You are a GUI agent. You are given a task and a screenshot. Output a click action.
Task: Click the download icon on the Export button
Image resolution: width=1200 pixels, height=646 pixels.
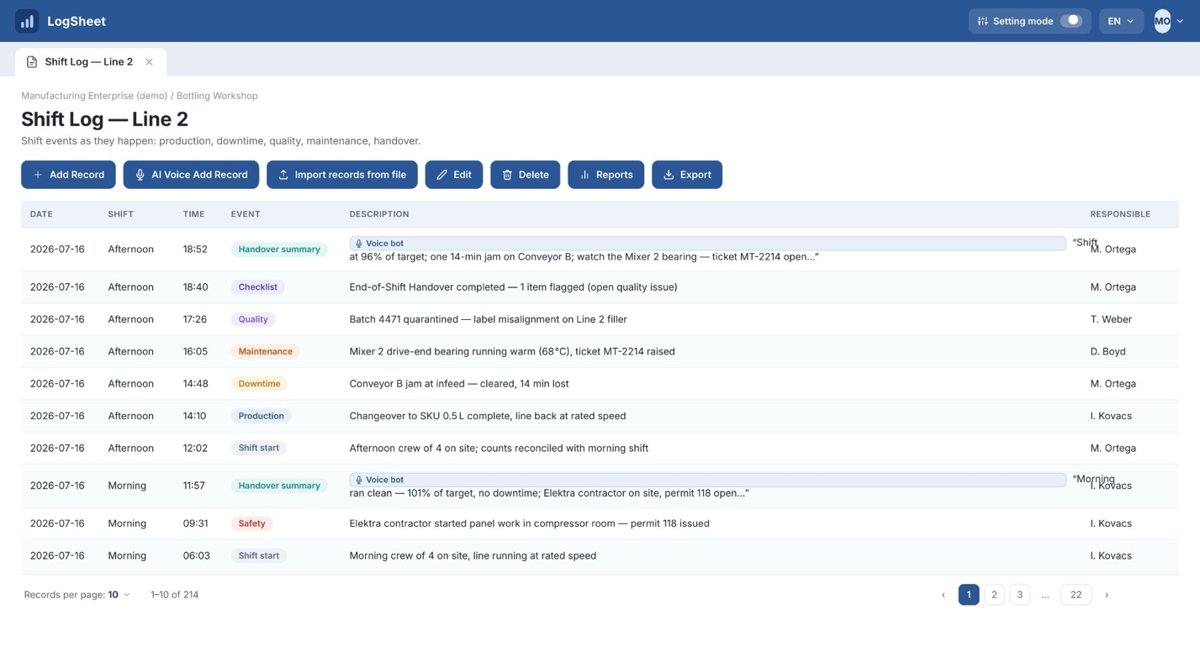pyautogui.click(x=669, y=175)
